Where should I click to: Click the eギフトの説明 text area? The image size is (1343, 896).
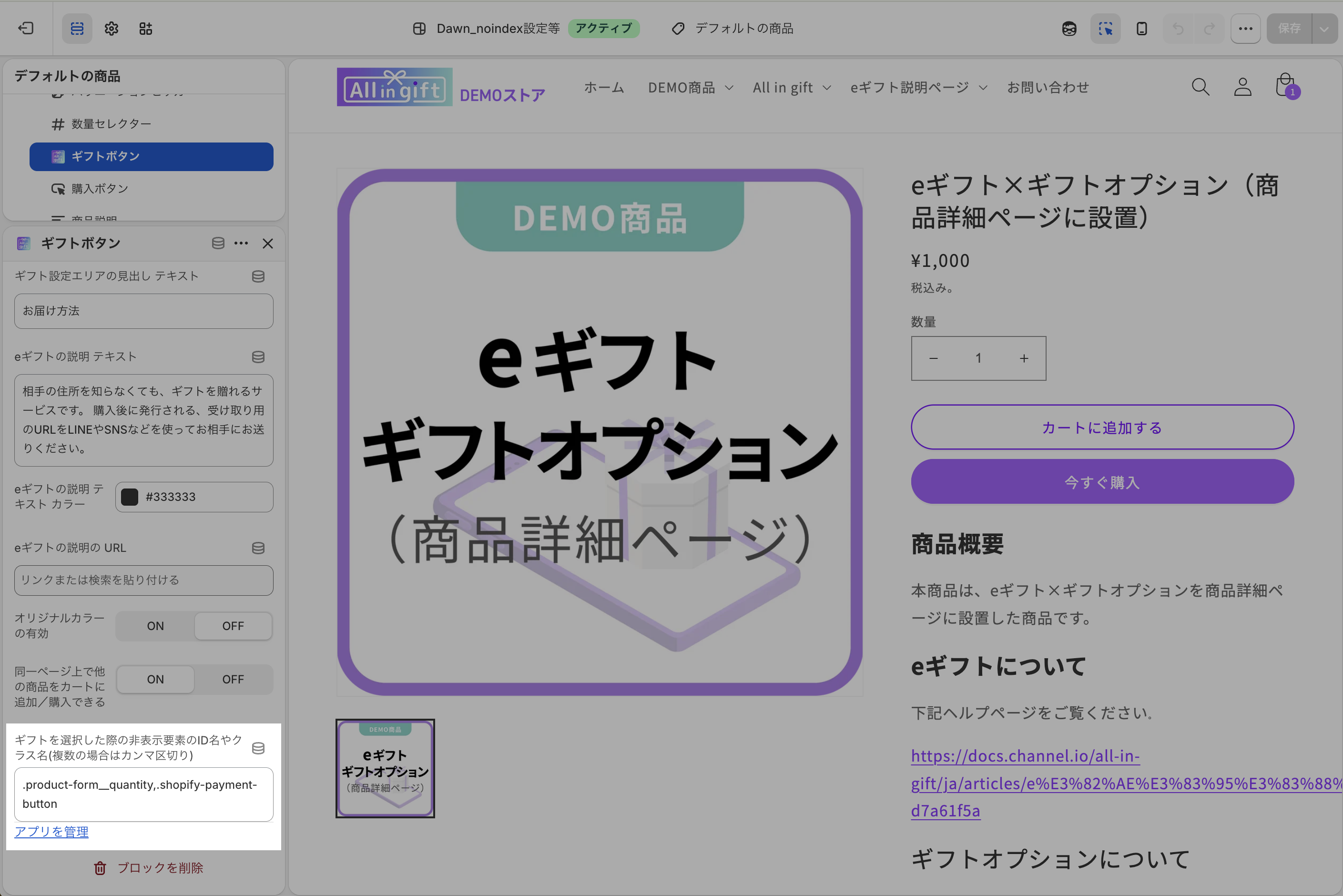(x=144, y=420)
